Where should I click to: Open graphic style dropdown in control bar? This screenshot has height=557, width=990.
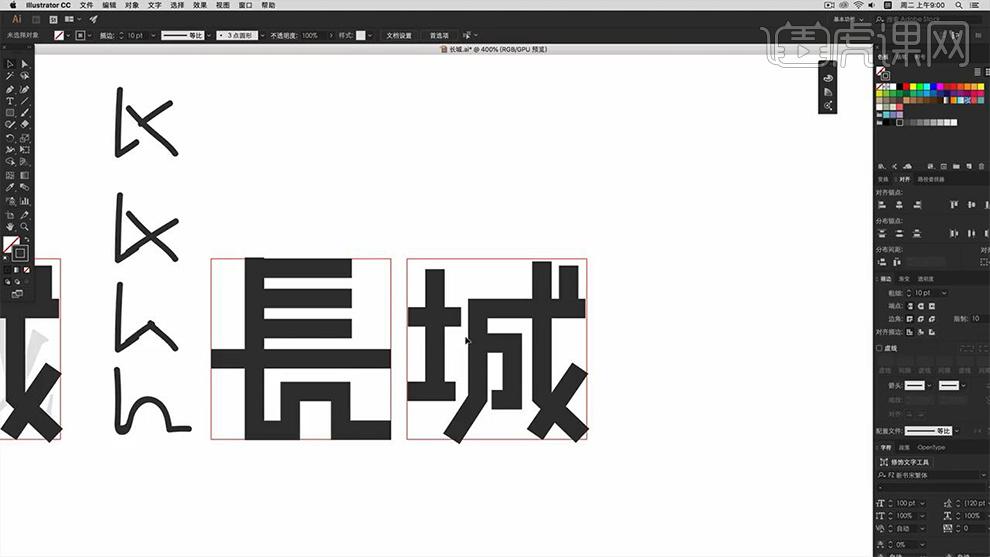pyautogui.click(x=370, y=35)
